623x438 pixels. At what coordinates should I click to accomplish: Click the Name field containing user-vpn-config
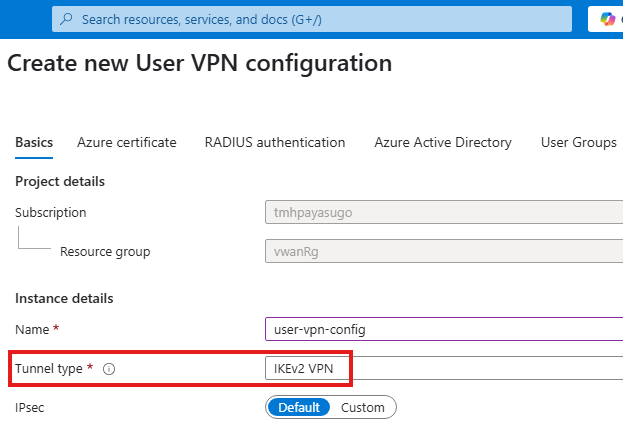tap(444, 329)
